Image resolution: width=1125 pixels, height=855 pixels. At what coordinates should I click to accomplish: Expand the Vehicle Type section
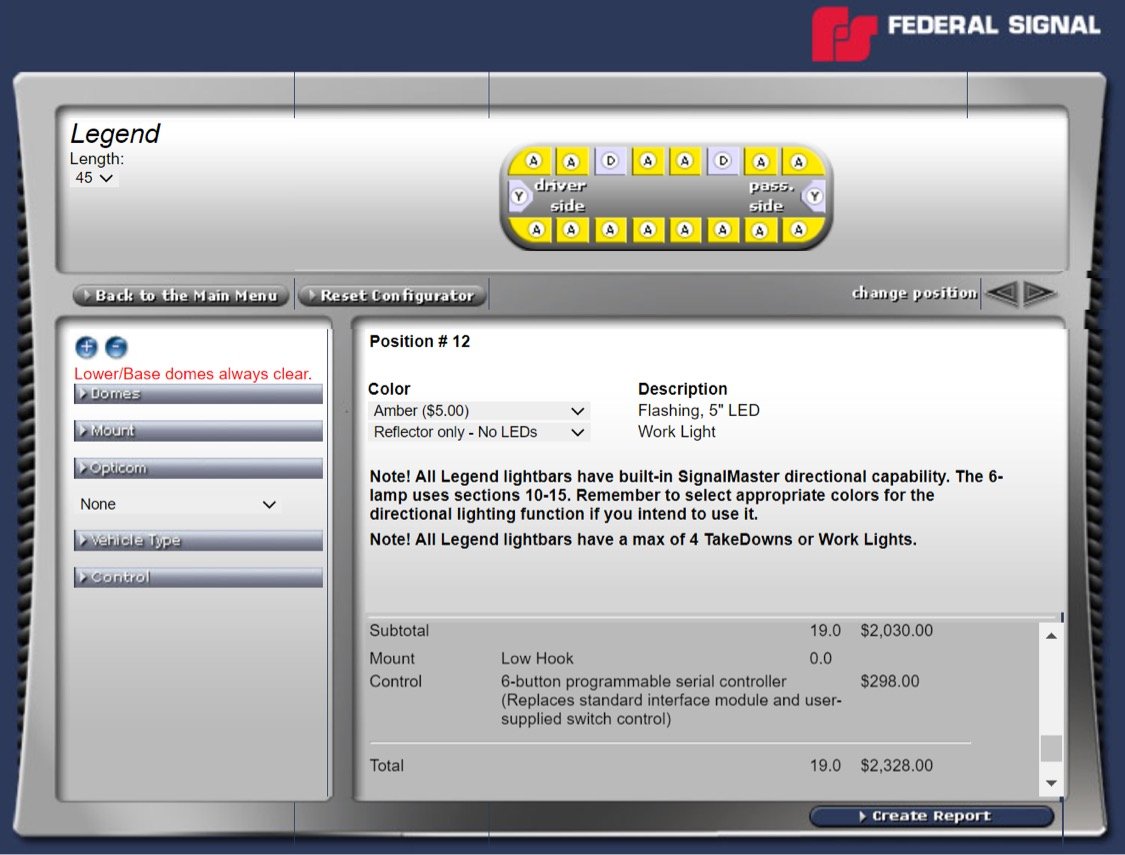coord(198,540)
